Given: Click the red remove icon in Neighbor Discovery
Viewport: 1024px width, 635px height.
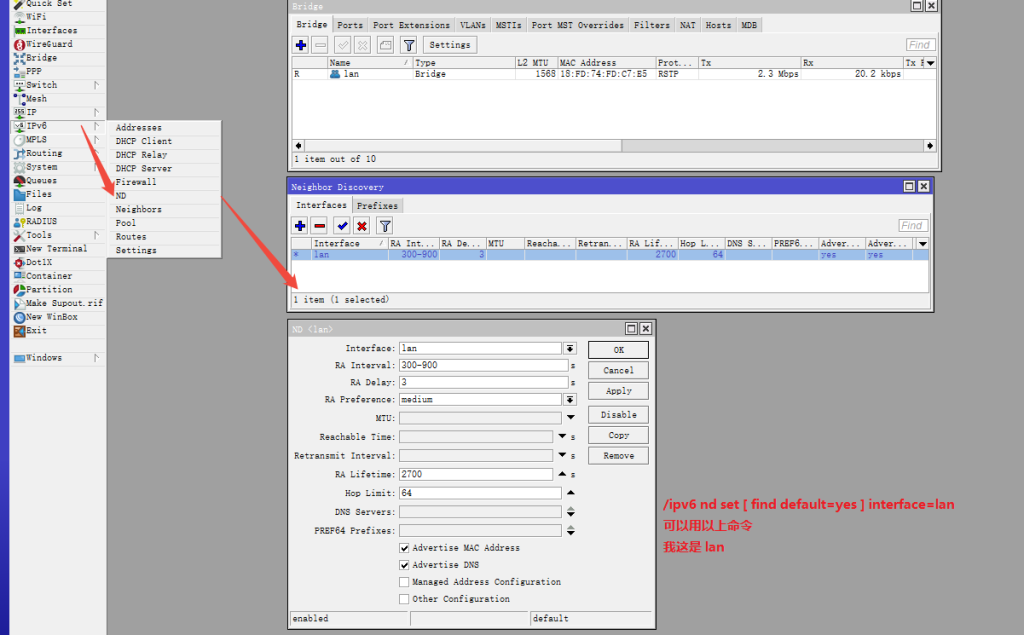Looking at the screenshot, I should pyautogui.click(x=319, y=226).
